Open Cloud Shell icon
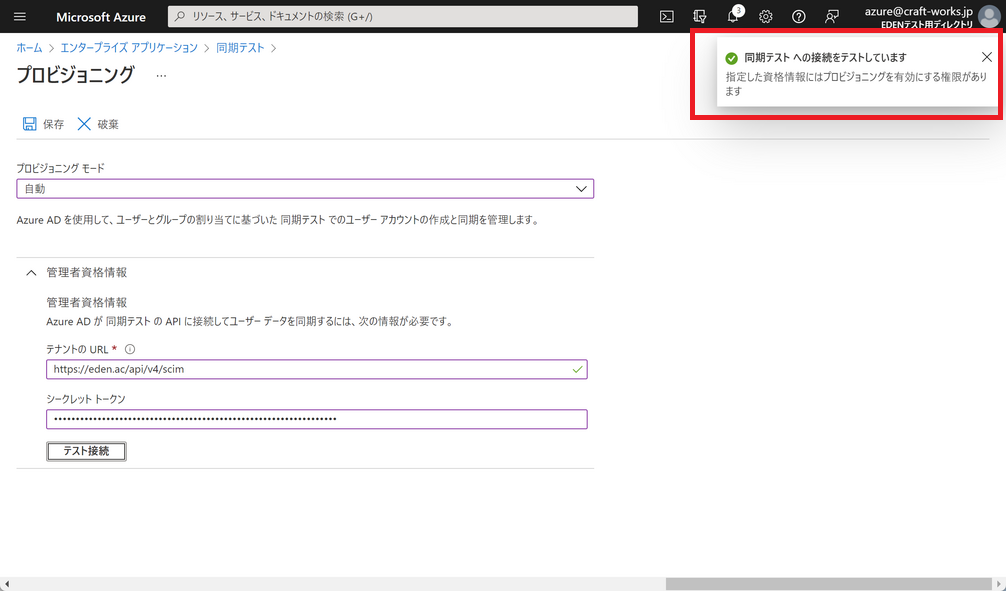 (x=667, y=17)
